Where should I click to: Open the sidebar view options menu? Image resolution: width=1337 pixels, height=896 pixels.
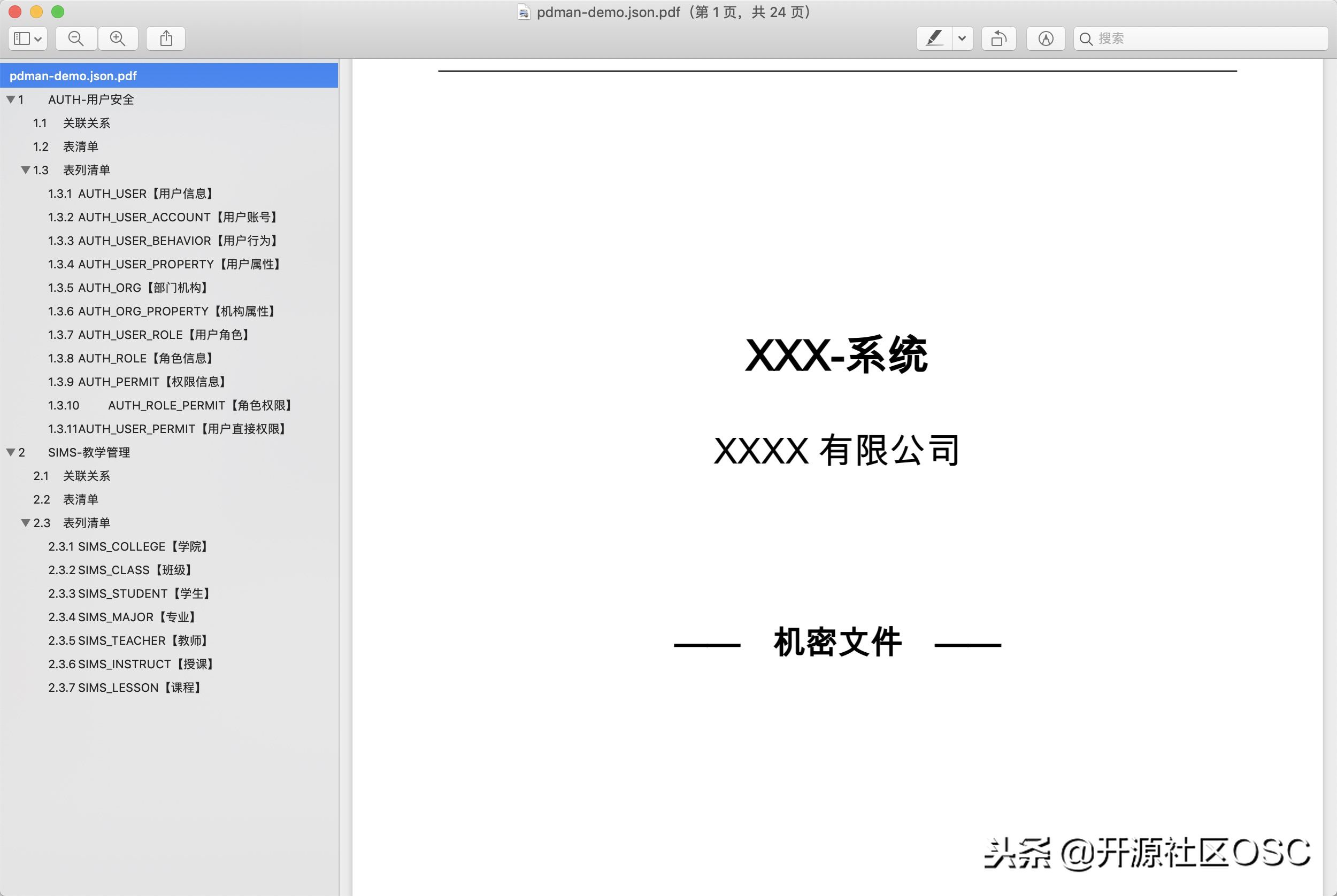tap(27, 38)
